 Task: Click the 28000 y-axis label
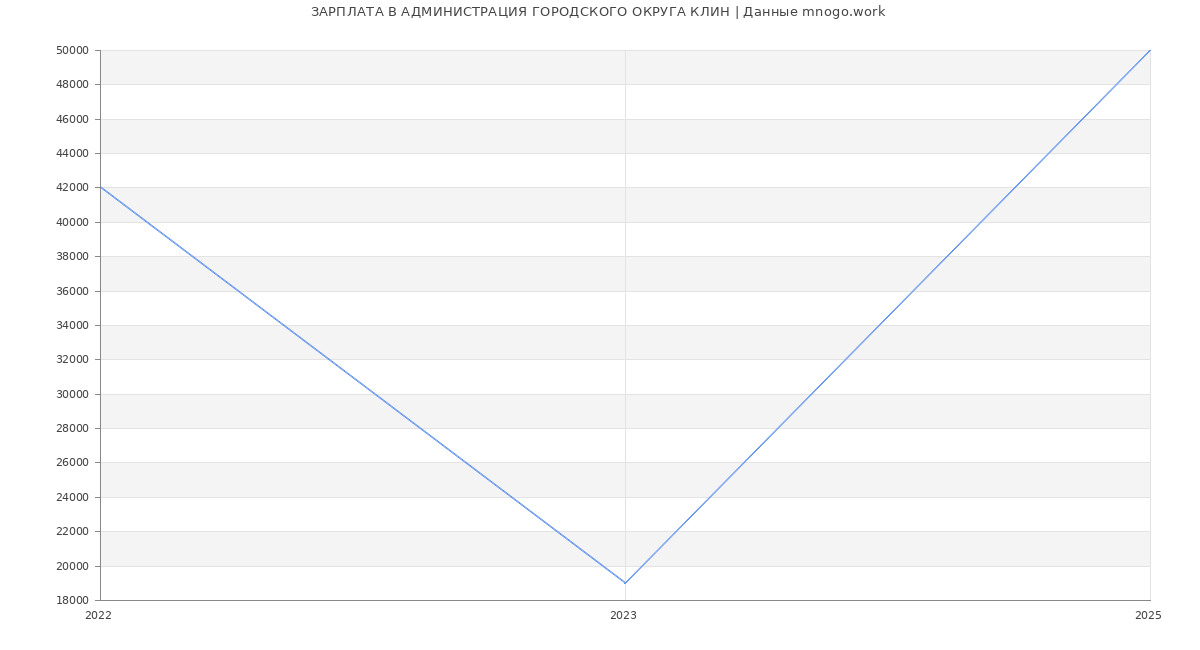73,428
